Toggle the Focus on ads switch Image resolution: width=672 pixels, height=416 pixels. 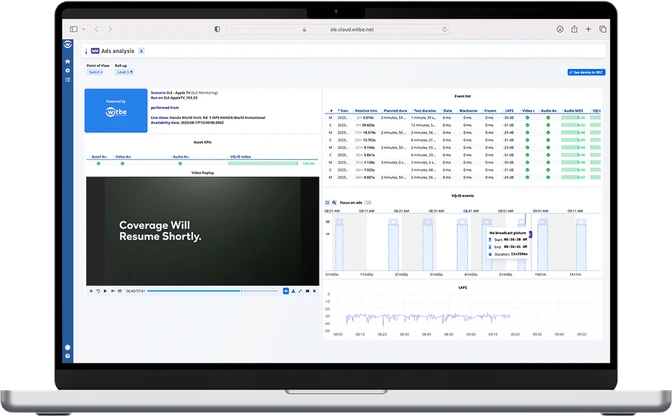pos(368,203)
